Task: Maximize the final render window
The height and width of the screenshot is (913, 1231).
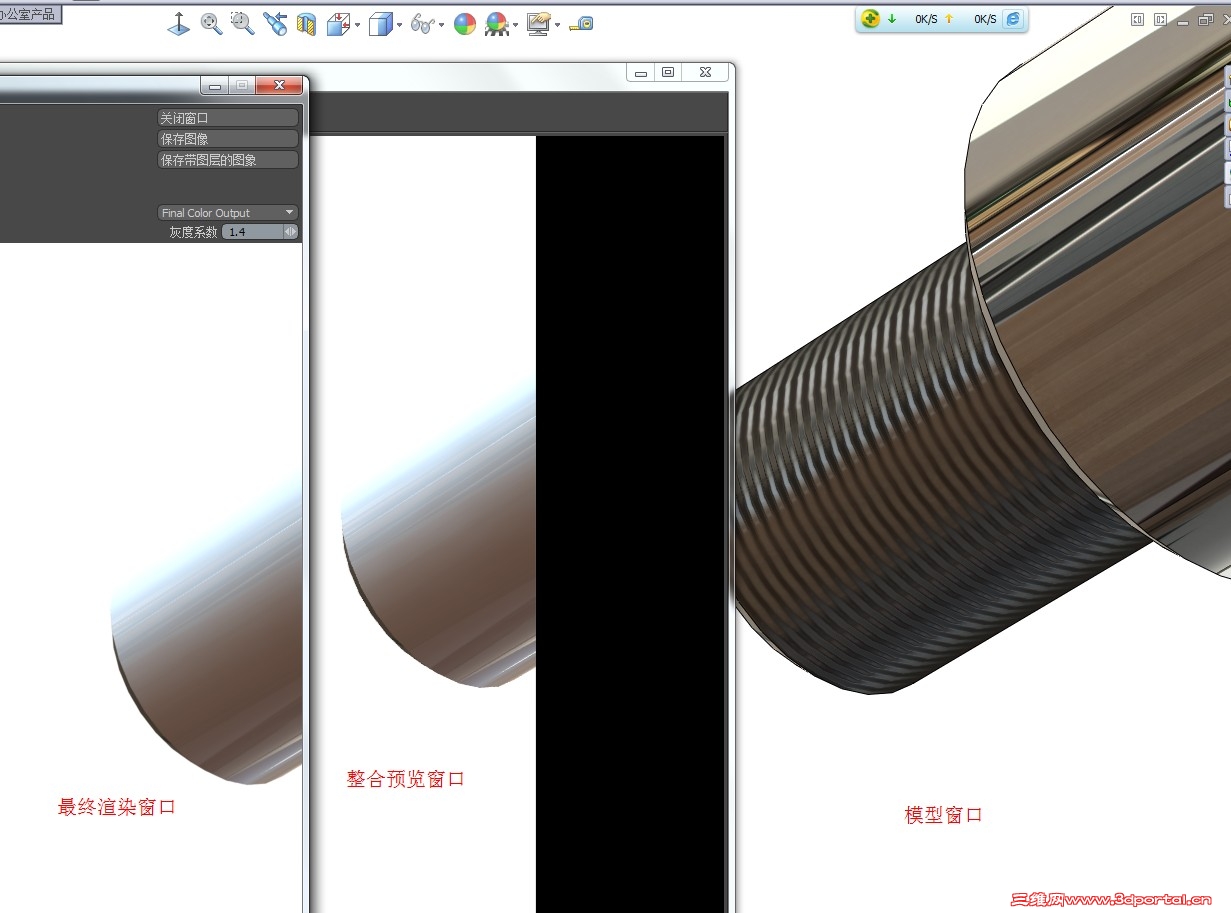Action: tap(241, 86)
